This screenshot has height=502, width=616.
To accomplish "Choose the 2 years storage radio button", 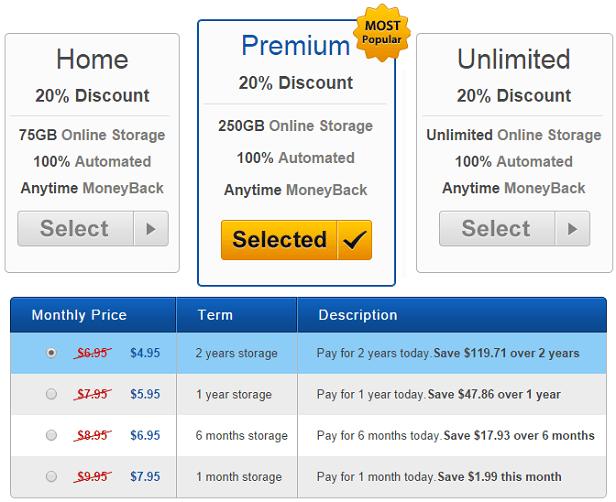I will pos(51,353).
